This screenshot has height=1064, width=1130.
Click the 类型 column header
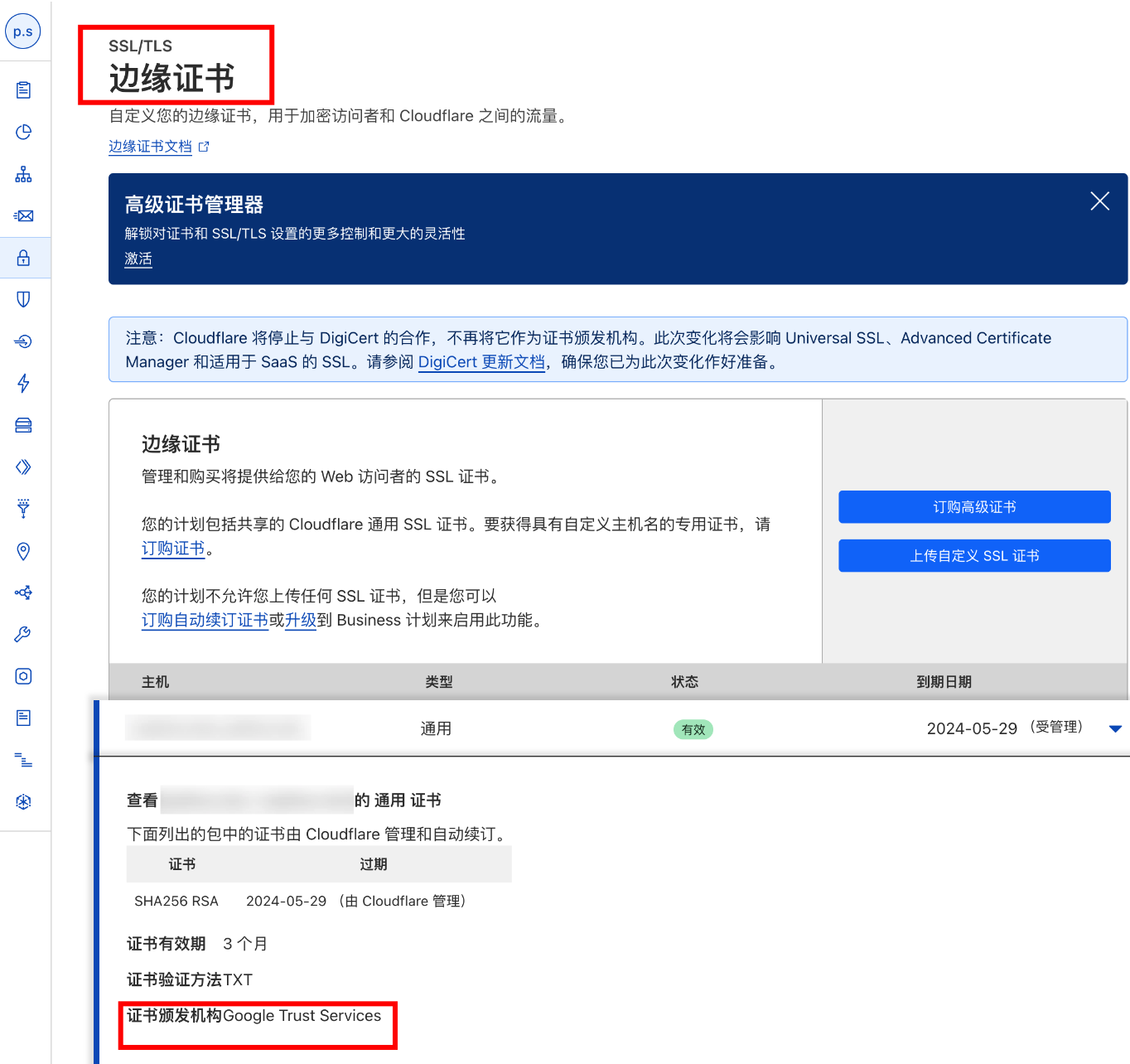click(x=439, y=682)
